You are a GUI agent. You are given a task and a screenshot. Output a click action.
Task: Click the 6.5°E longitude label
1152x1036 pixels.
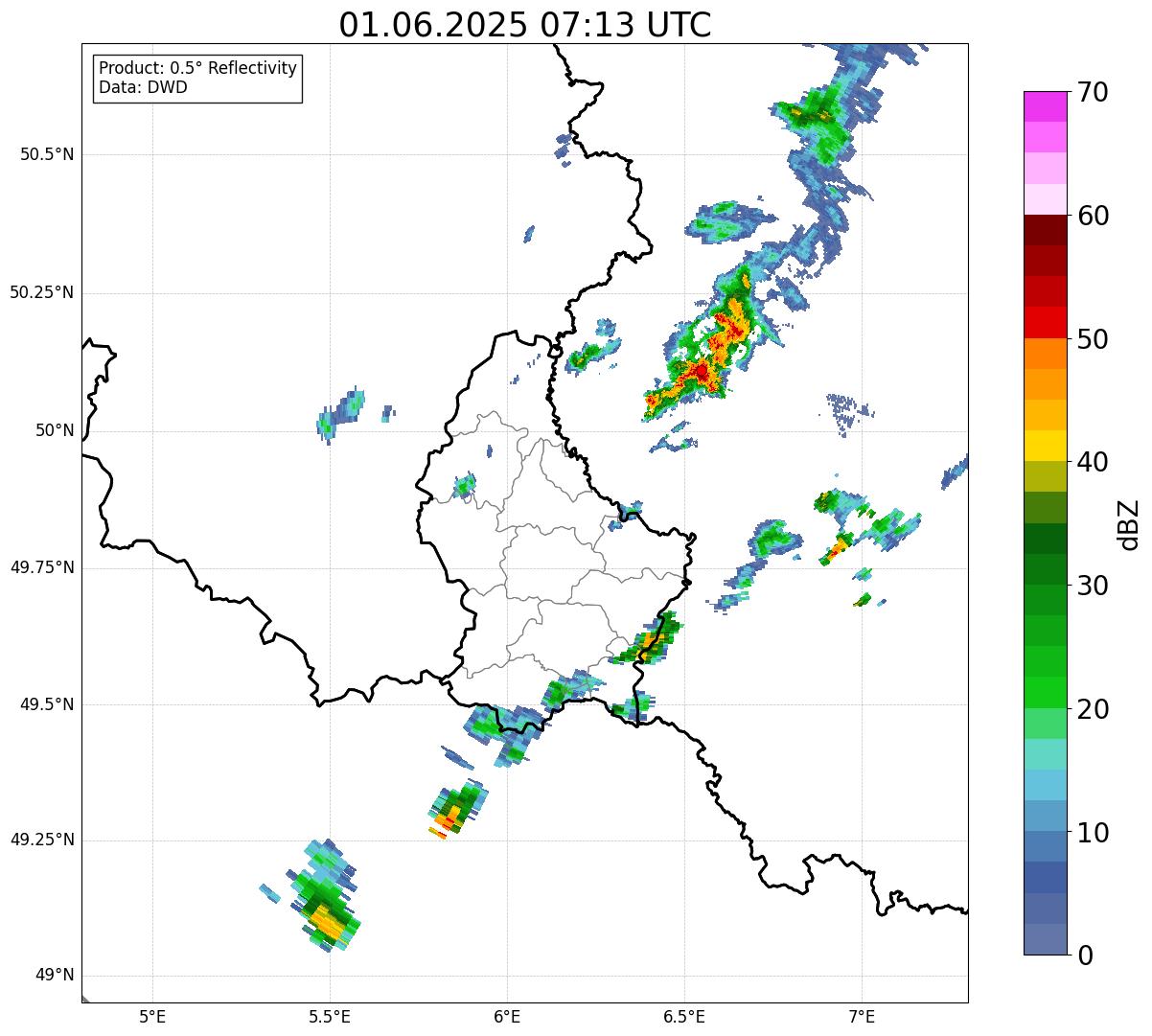684,1016
